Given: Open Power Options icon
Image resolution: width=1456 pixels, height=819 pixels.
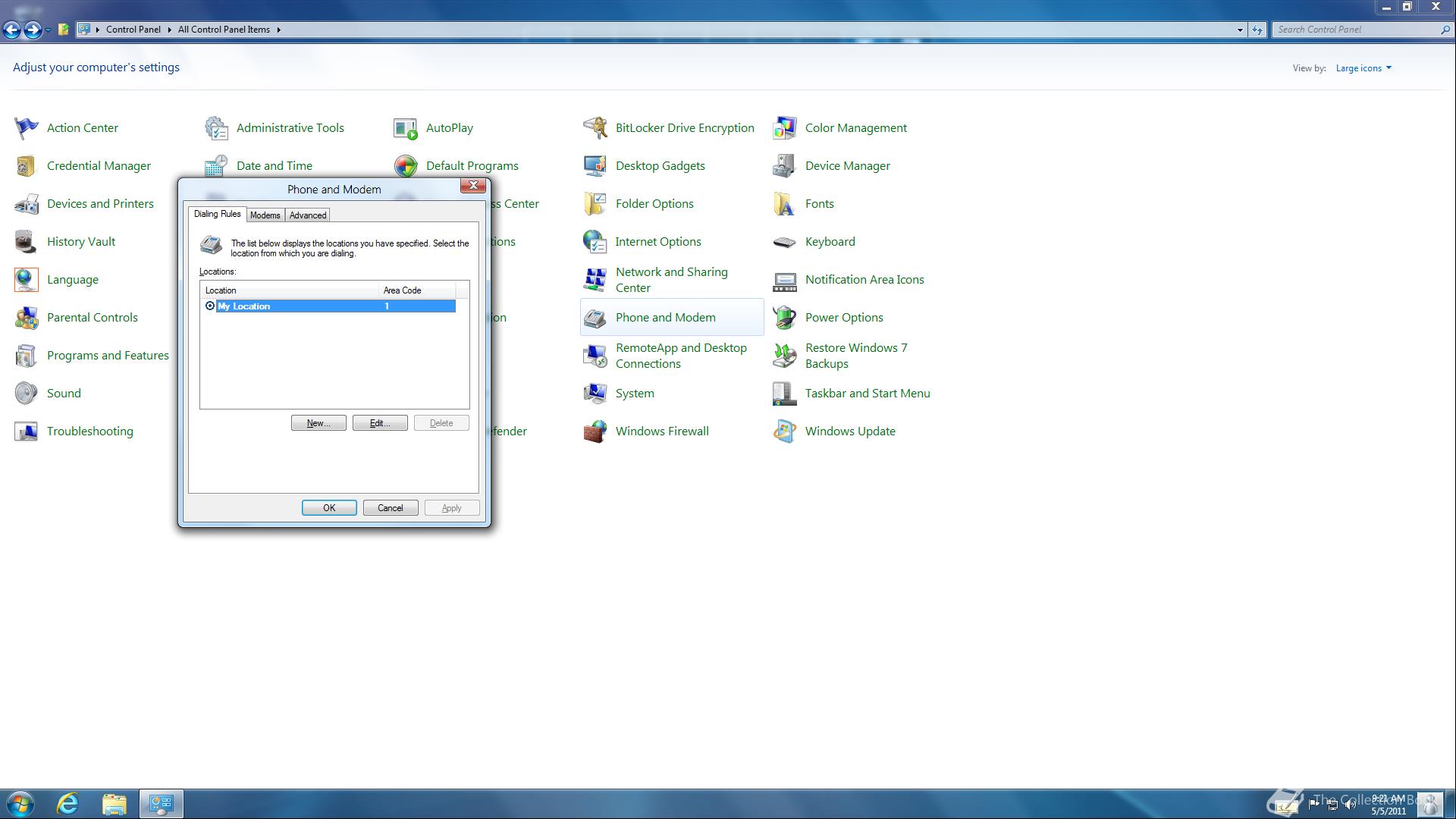Looking at the screenshot, I should [x=785, y=318].
